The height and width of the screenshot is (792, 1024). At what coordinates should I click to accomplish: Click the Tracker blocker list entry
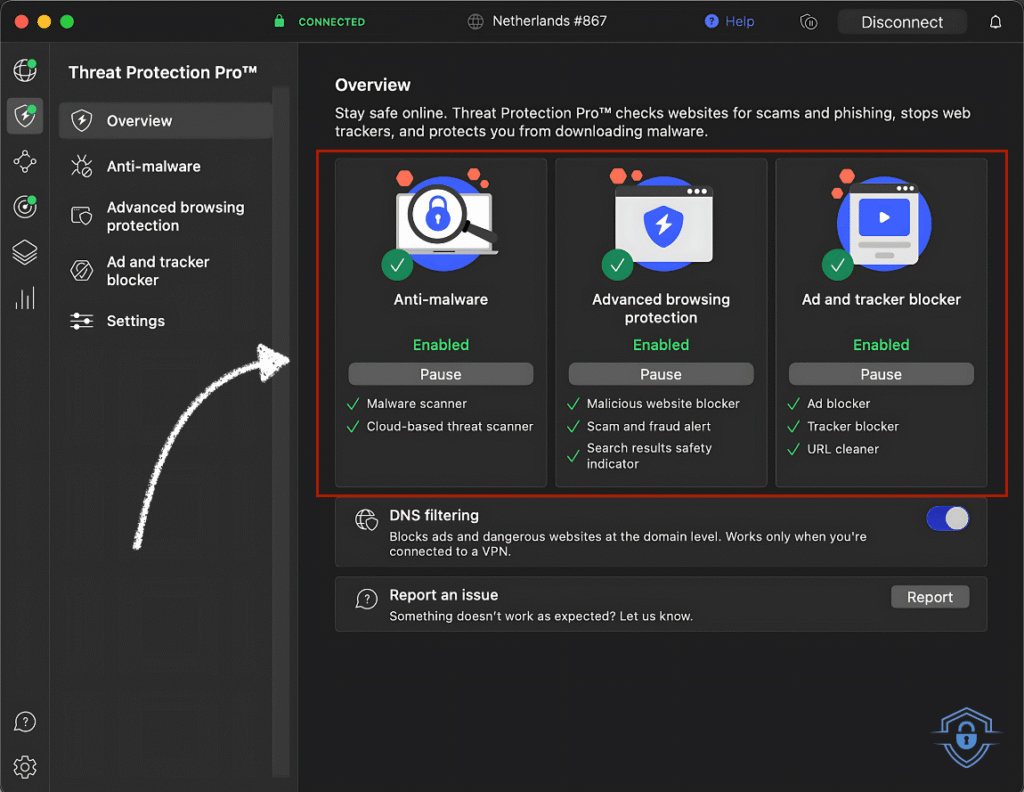(x=853, y=426)
